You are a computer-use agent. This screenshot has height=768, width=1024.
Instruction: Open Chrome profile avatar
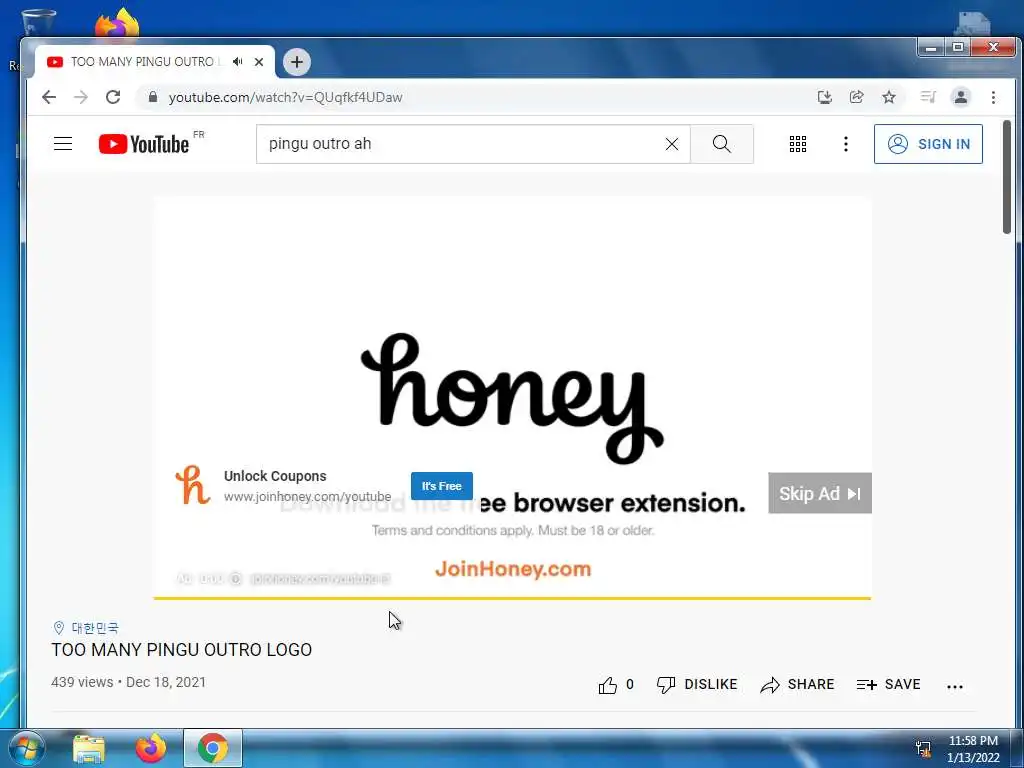point(961,97)
